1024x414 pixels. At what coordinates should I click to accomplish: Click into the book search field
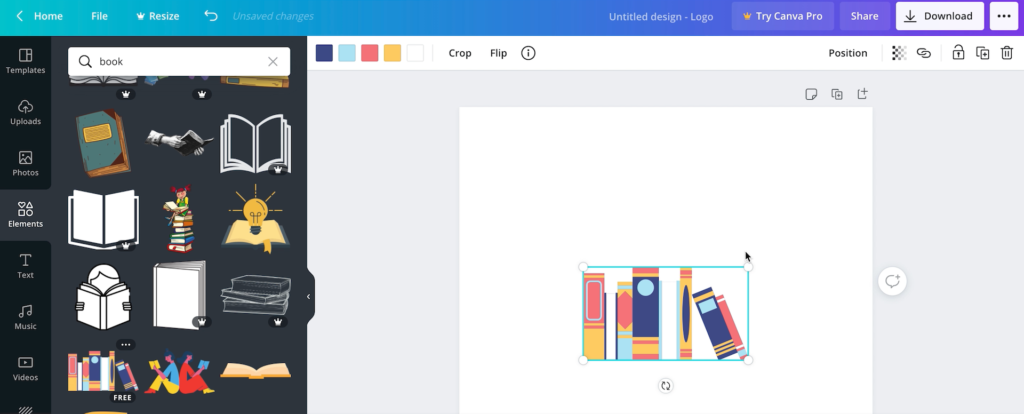[179, 61]
